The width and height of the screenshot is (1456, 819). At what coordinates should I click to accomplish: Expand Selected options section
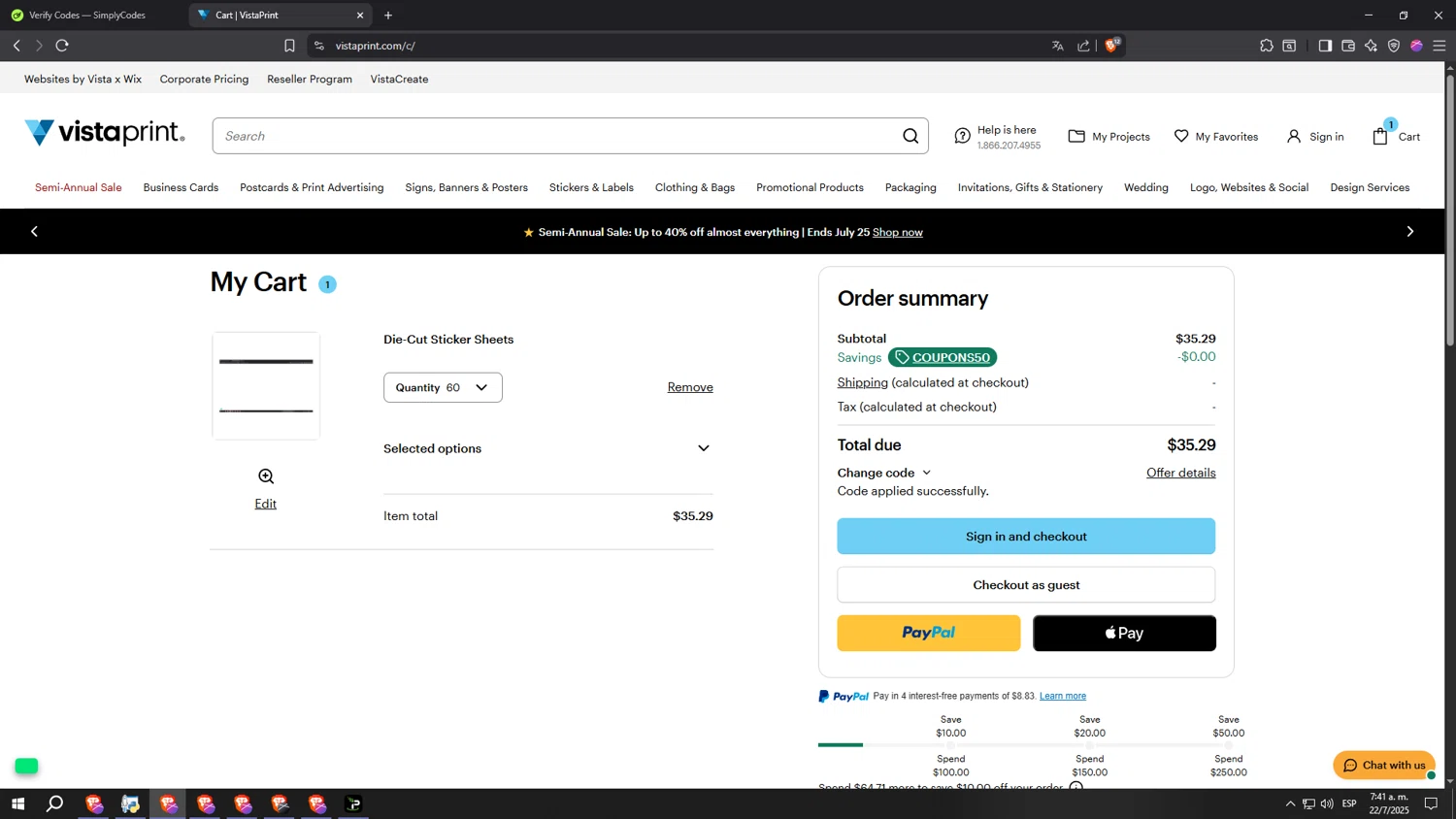(x=548, y=448)
